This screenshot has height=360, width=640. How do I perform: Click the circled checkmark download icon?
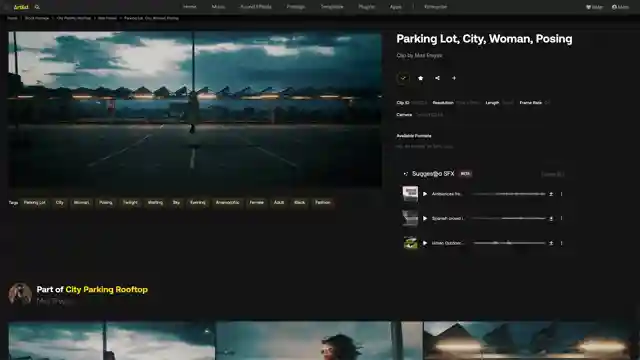[403, 78]
